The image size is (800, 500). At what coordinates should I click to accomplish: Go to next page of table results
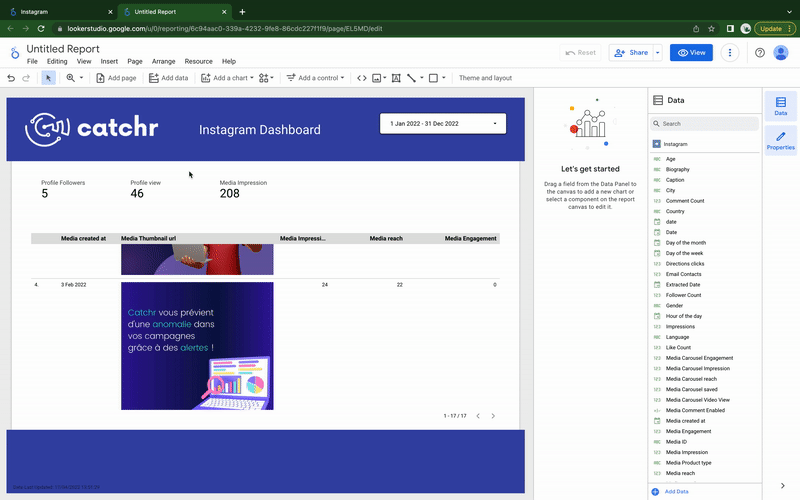coord(493,415)
